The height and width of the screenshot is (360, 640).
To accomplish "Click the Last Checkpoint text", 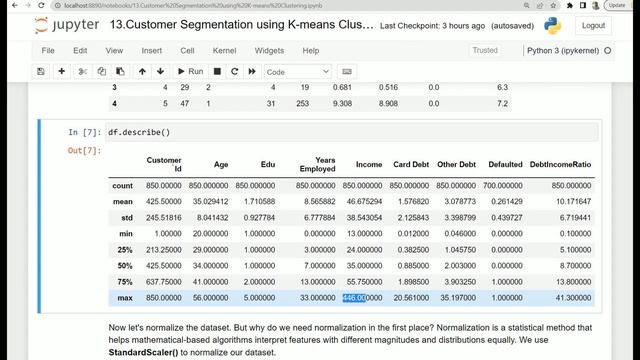I will (x=432, y=26).
